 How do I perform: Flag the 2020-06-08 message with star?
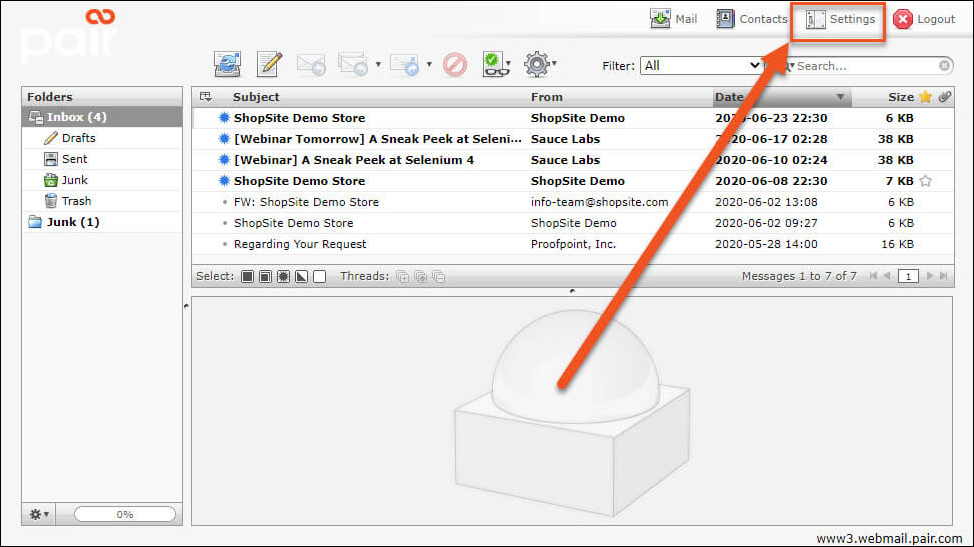tap(926, 181)
